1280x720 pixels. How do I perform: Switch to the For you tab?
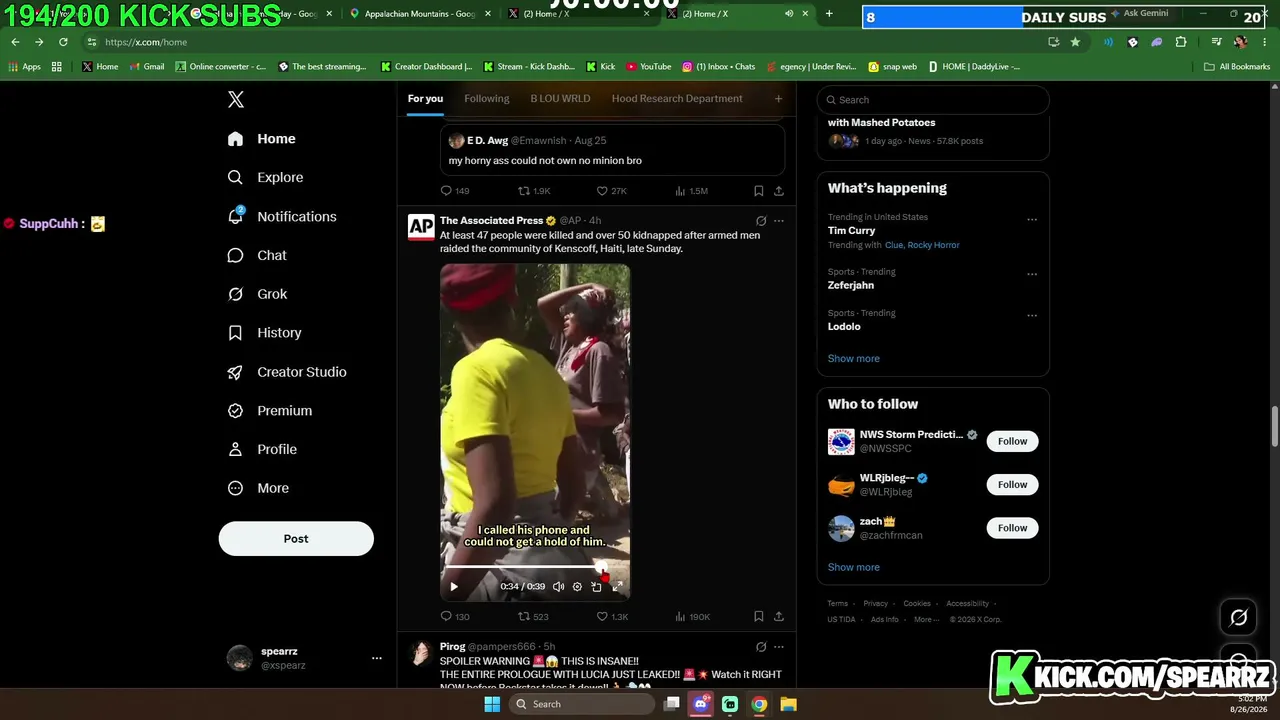pyautogui.click(x=425, y=98)
